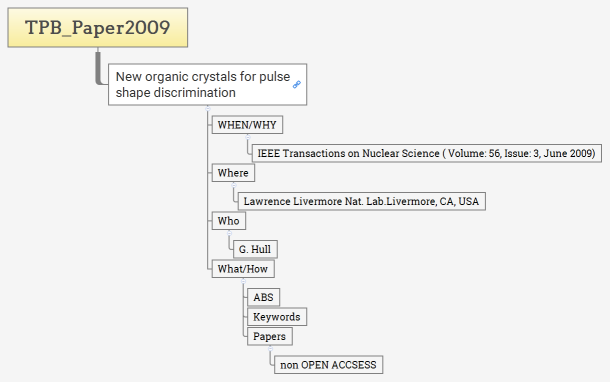Collapse the children under the paper title node
The width and height of the screenshot is (610, 382).
click(208, 109)
